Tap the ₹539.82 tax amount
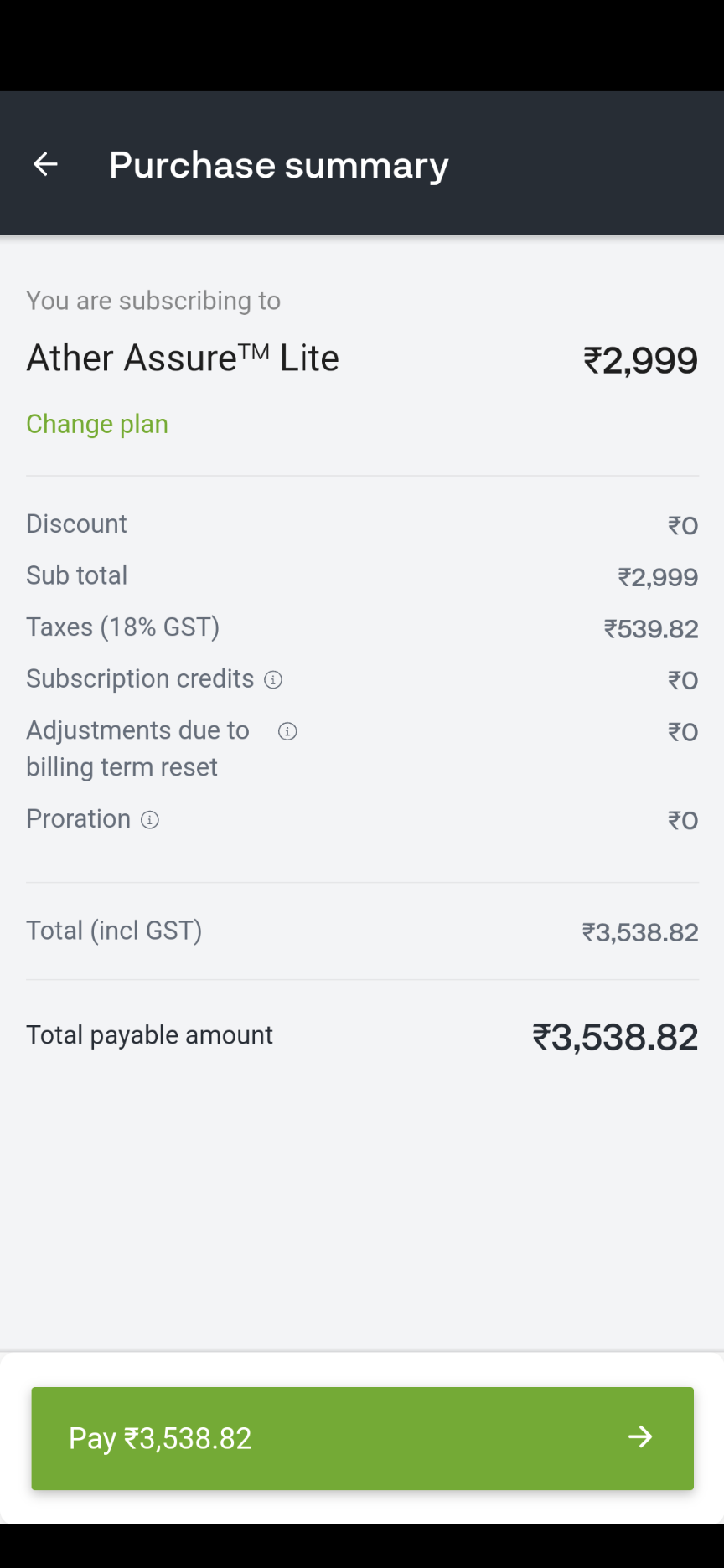The width and height of the screenshot is (724, 1568). pos(651,629)
